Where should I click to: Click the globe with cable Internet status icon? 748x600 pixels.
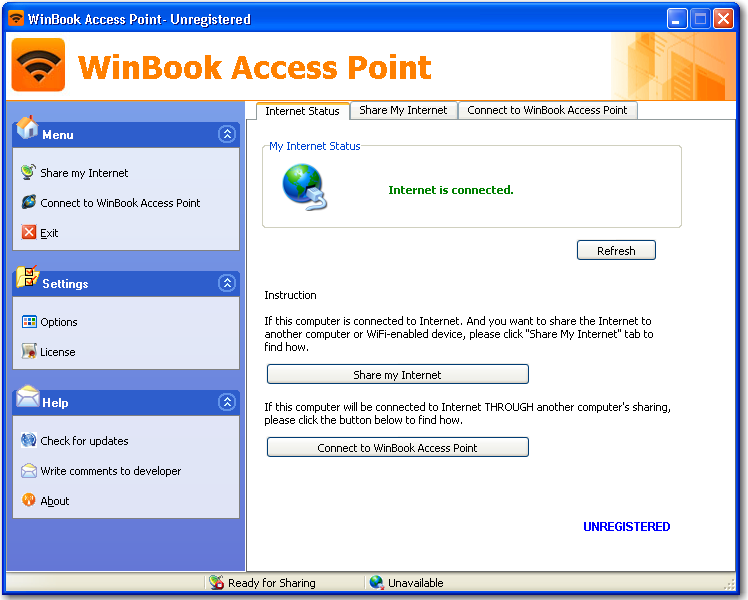305,187
